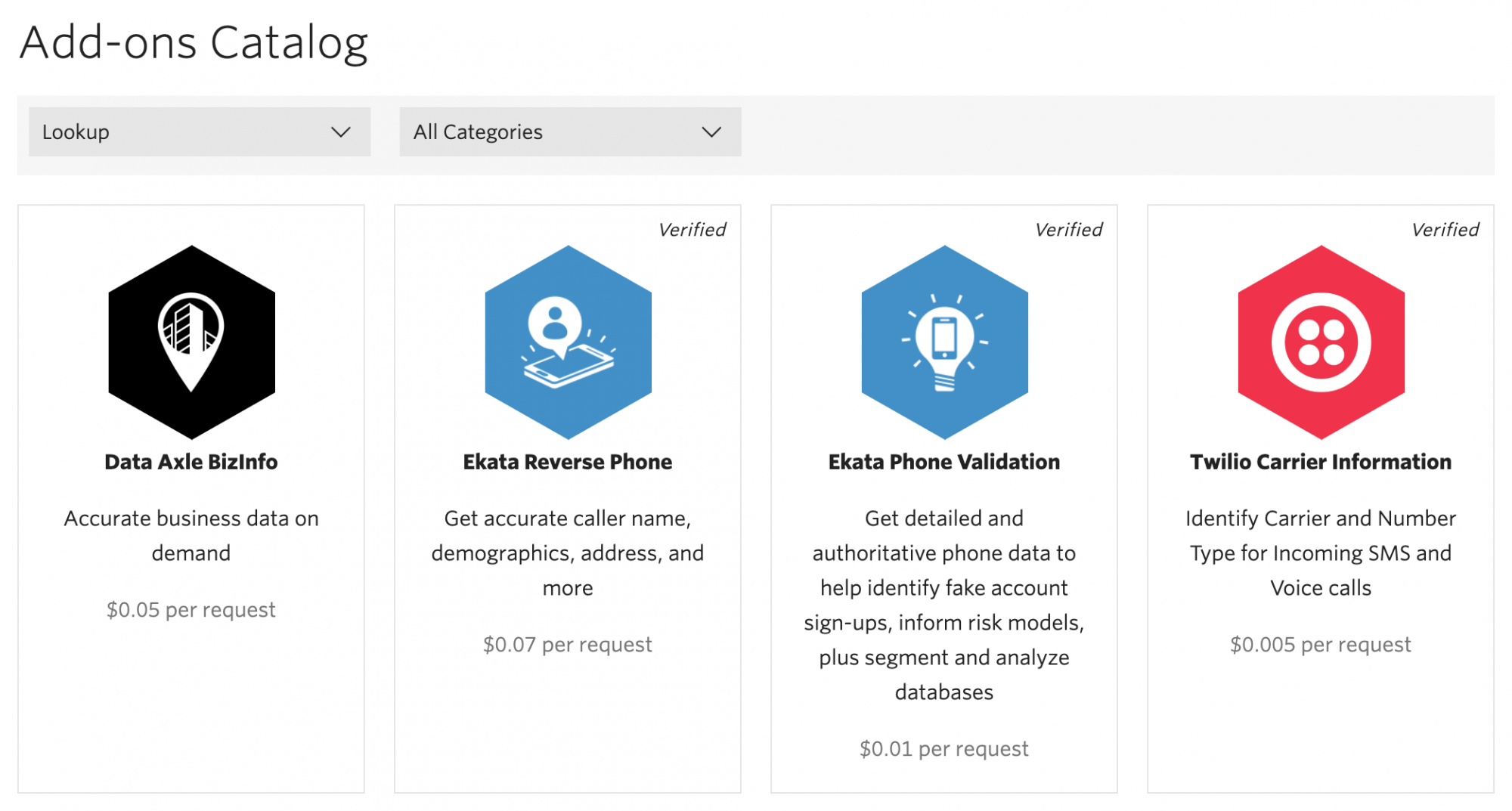The width and height of the screenshot is (1512, 811).
Task: Click the $0.05 per request price
Action: pos(191,610)
